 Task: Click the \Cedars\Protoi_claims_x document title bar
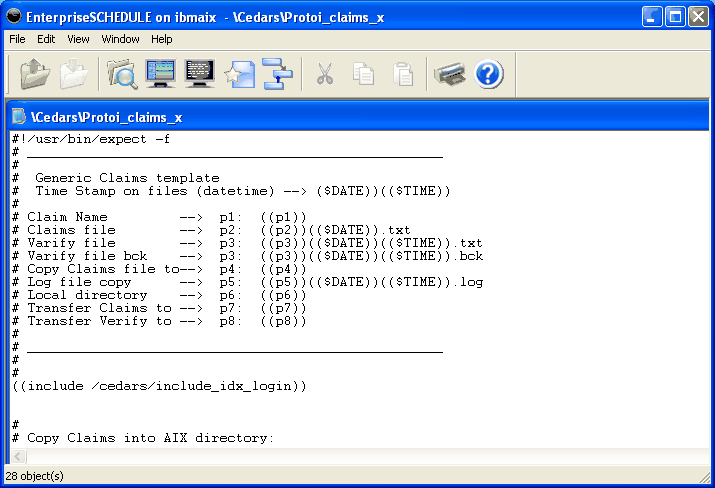359,117
